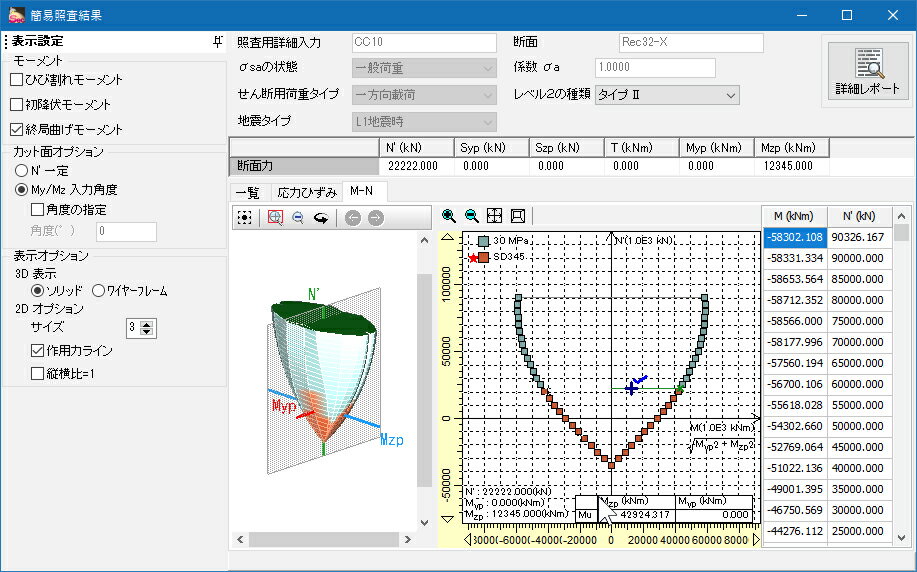917x572 pixels.
Task: Zoom out on the M-N chart
Action: (471, 215)
